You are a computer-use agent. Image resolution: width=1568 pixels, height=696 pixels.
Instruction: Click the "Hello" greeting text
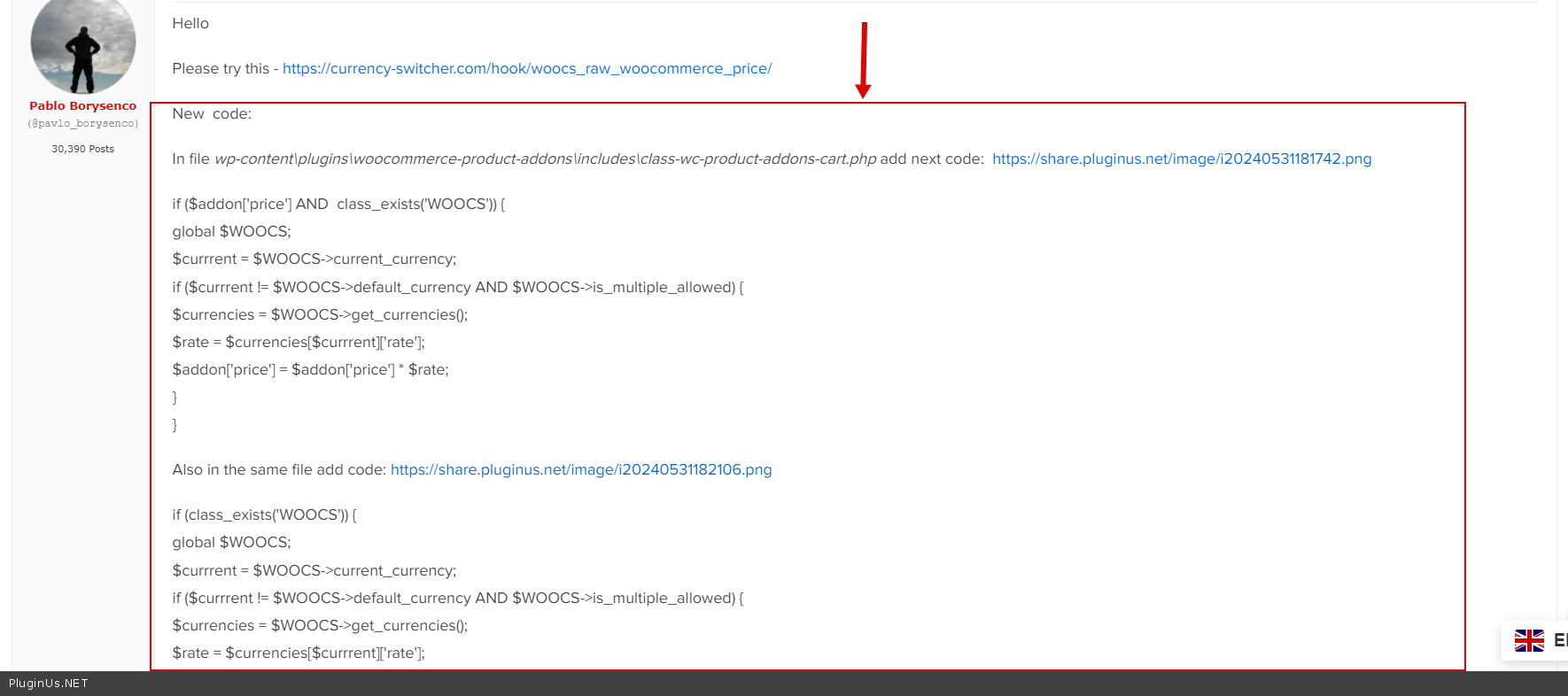pyautogui.click(x=190, y=23)
